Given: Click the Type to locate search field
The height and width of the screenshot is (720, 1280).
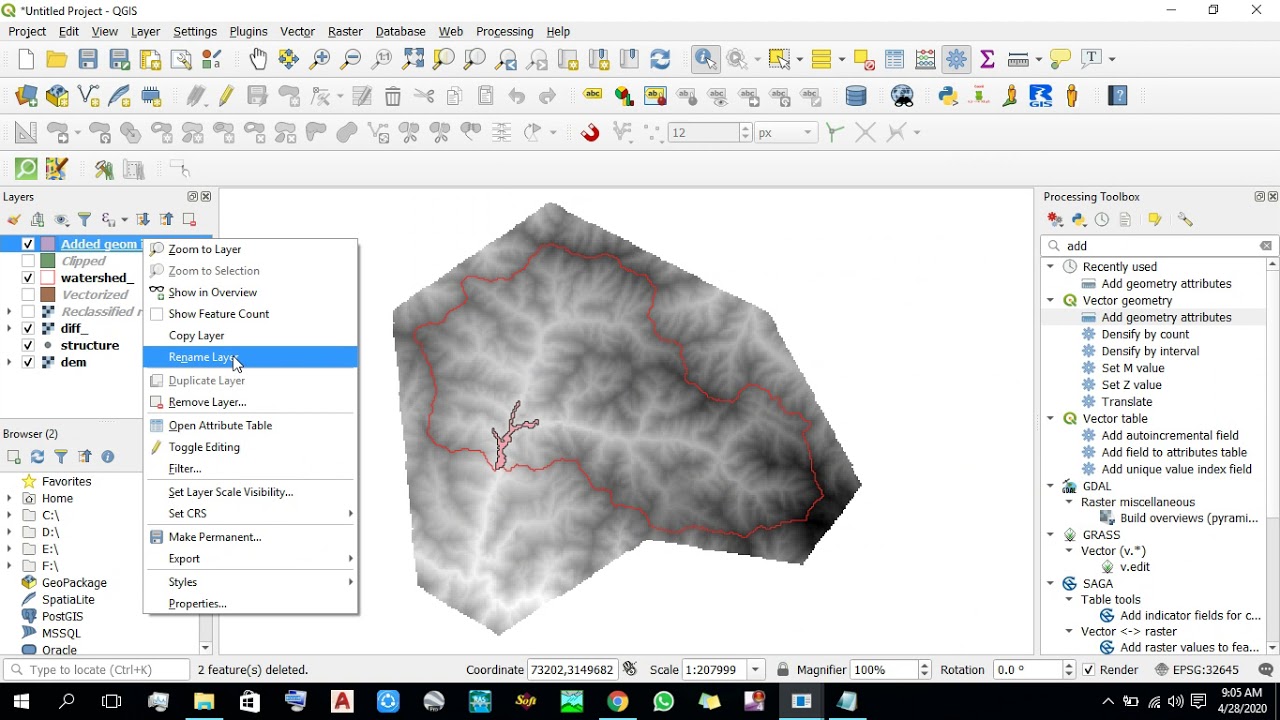Looking at the screenshot, I should coord(96,670).
